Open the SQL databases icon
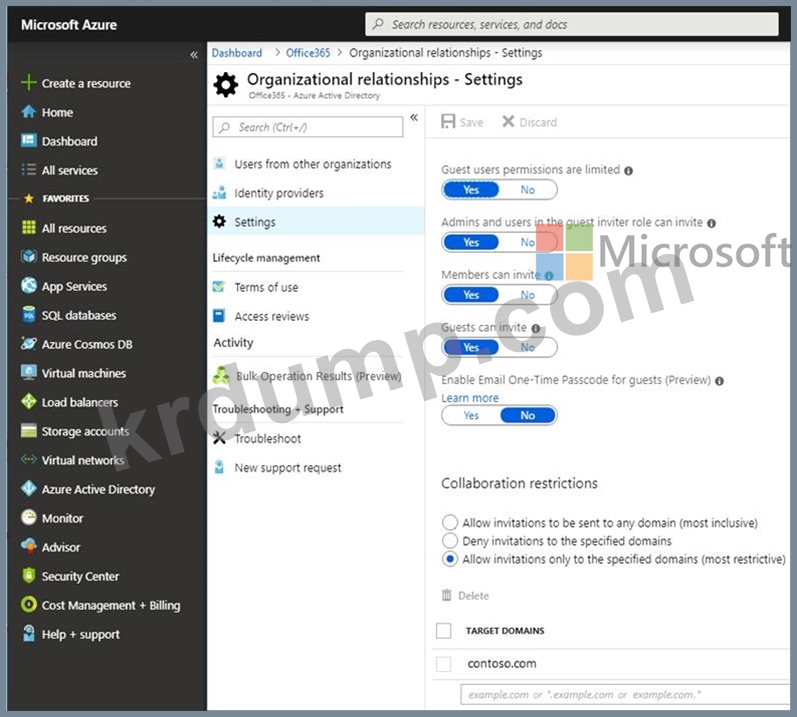This screenshot has height=717, width=797. click(28, 315)
